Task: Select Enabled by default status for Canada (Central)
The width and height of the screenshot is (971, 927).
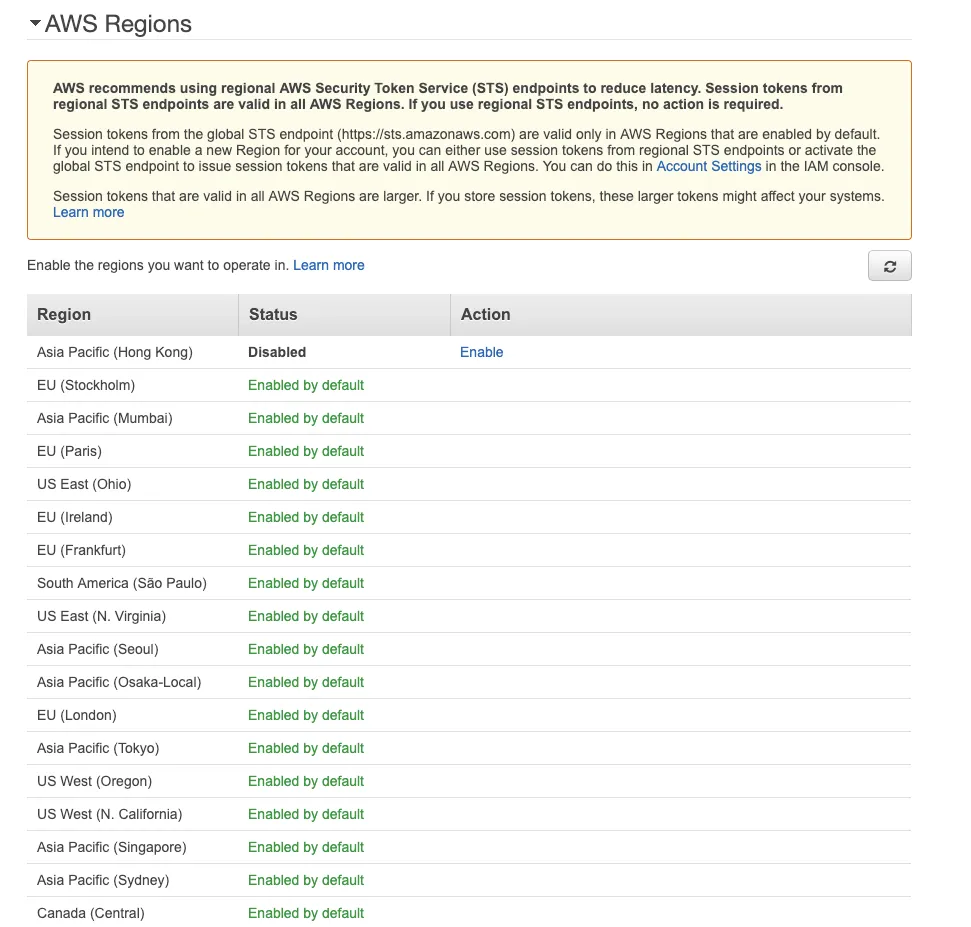Action: coord(306,913)
